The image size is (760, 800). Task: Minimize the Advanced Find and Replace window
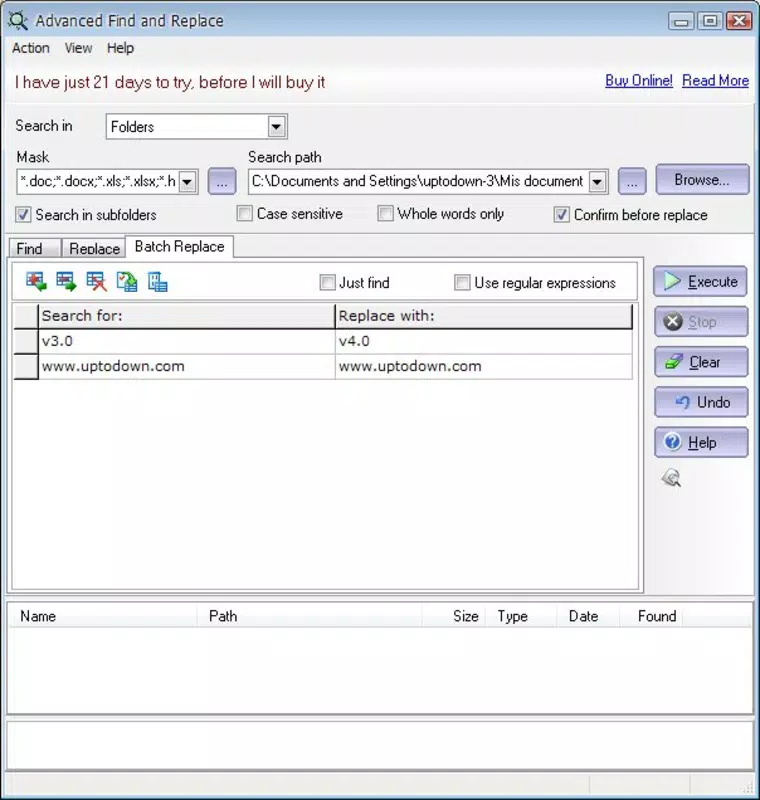[x=681, y=21]
